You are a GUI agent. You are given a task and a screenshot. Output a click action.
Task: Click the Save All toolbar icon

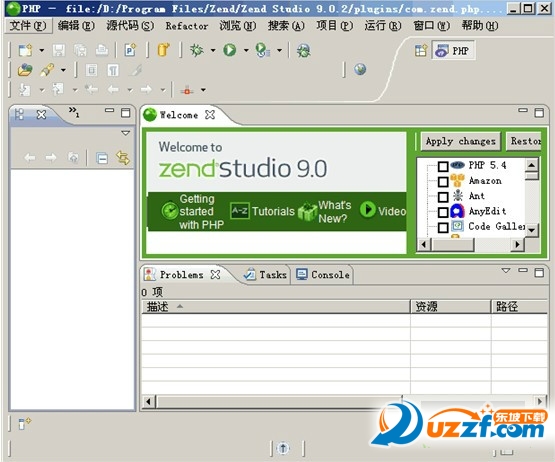coord(80,50)
